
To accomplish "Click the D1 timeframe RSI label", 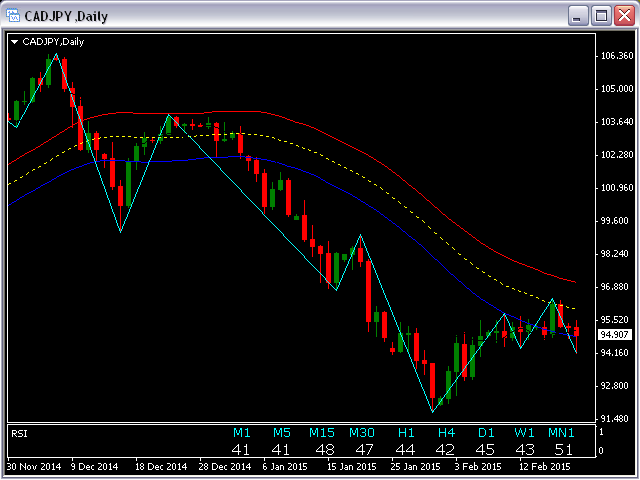I will pyautogui.click(x=486, y=433).
